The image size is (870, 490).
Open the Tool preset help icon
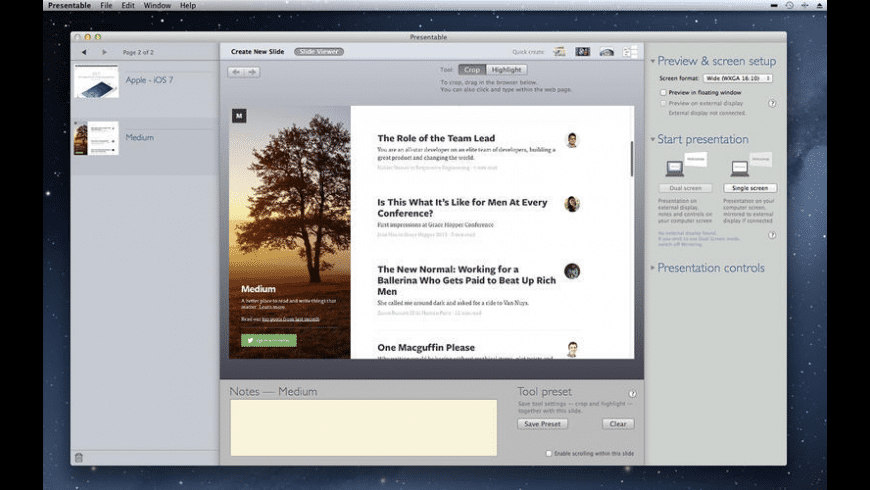coord(632,393)
